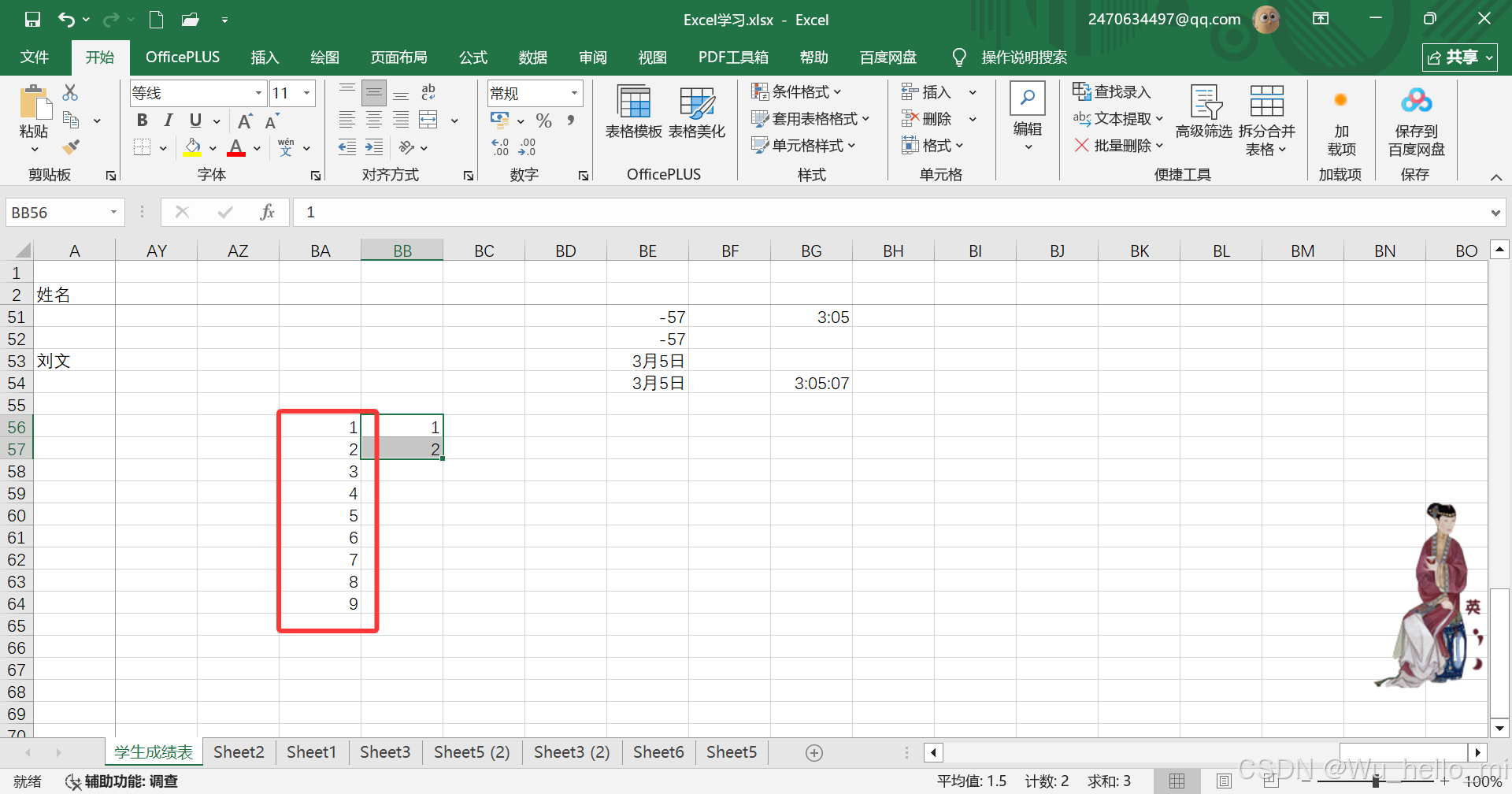Viewport: 1512px width, 794px height.
Task: Decrease font size with small A icon
Action: pyautogui.click(x=272, y=121)
